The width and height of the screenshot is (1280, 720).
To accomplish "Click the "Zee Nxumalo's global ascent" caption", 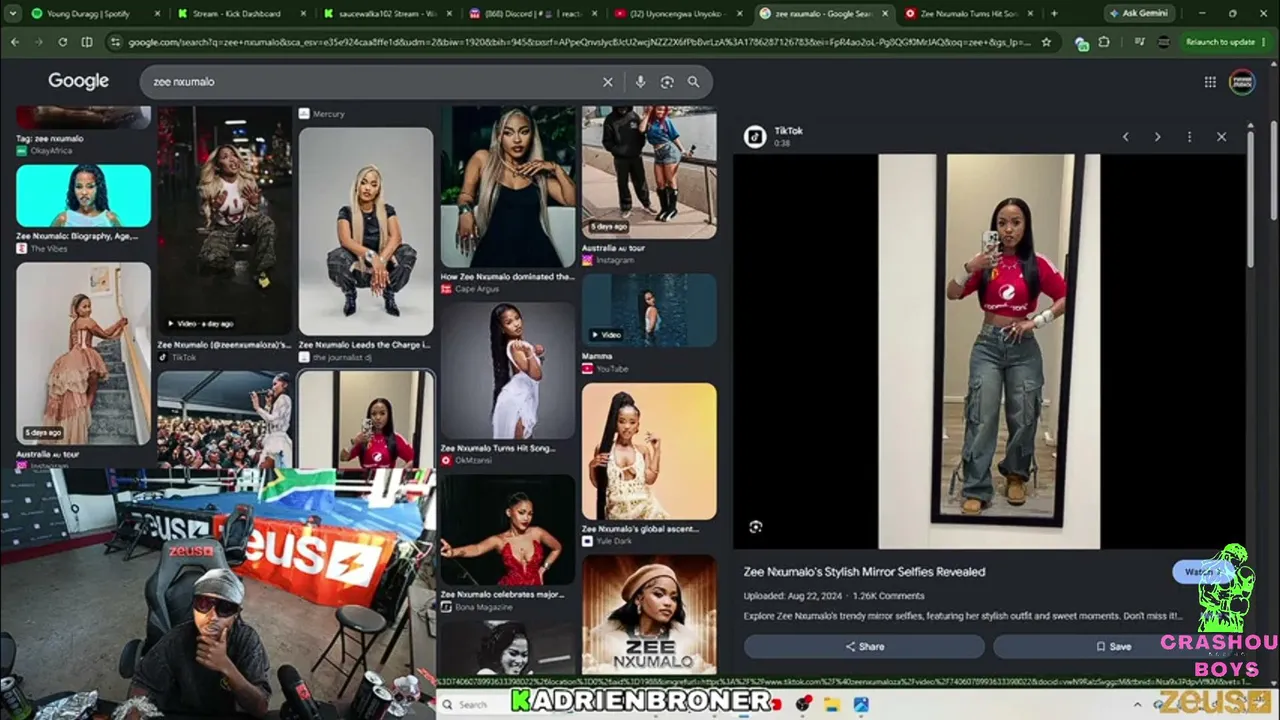I will tap(641, 529).
